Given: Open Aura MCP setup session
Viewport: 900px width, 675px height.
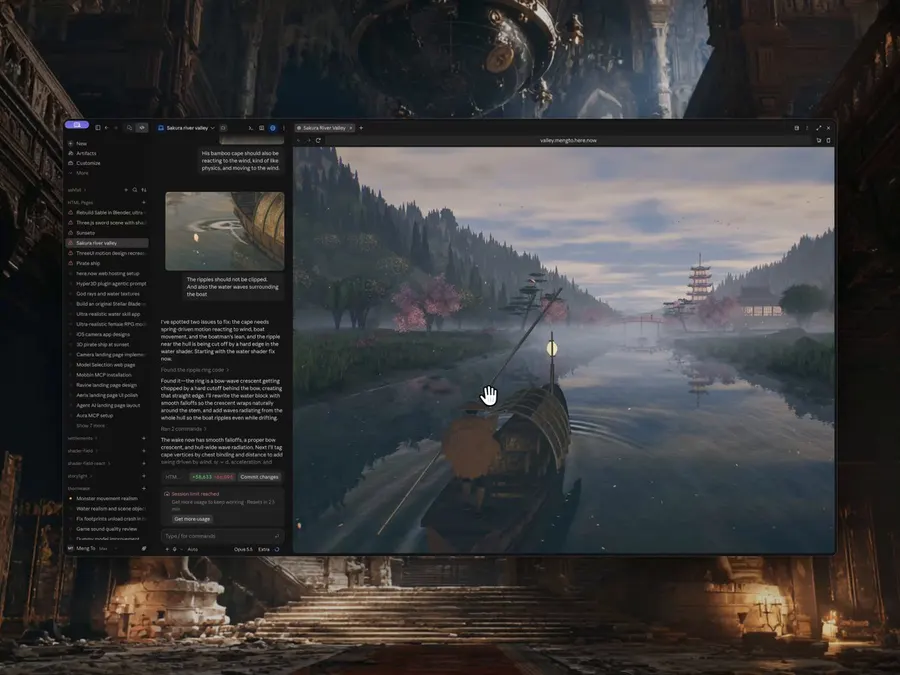Looking at the screenshot, I should pyautogui.click(x=108, y=416).
